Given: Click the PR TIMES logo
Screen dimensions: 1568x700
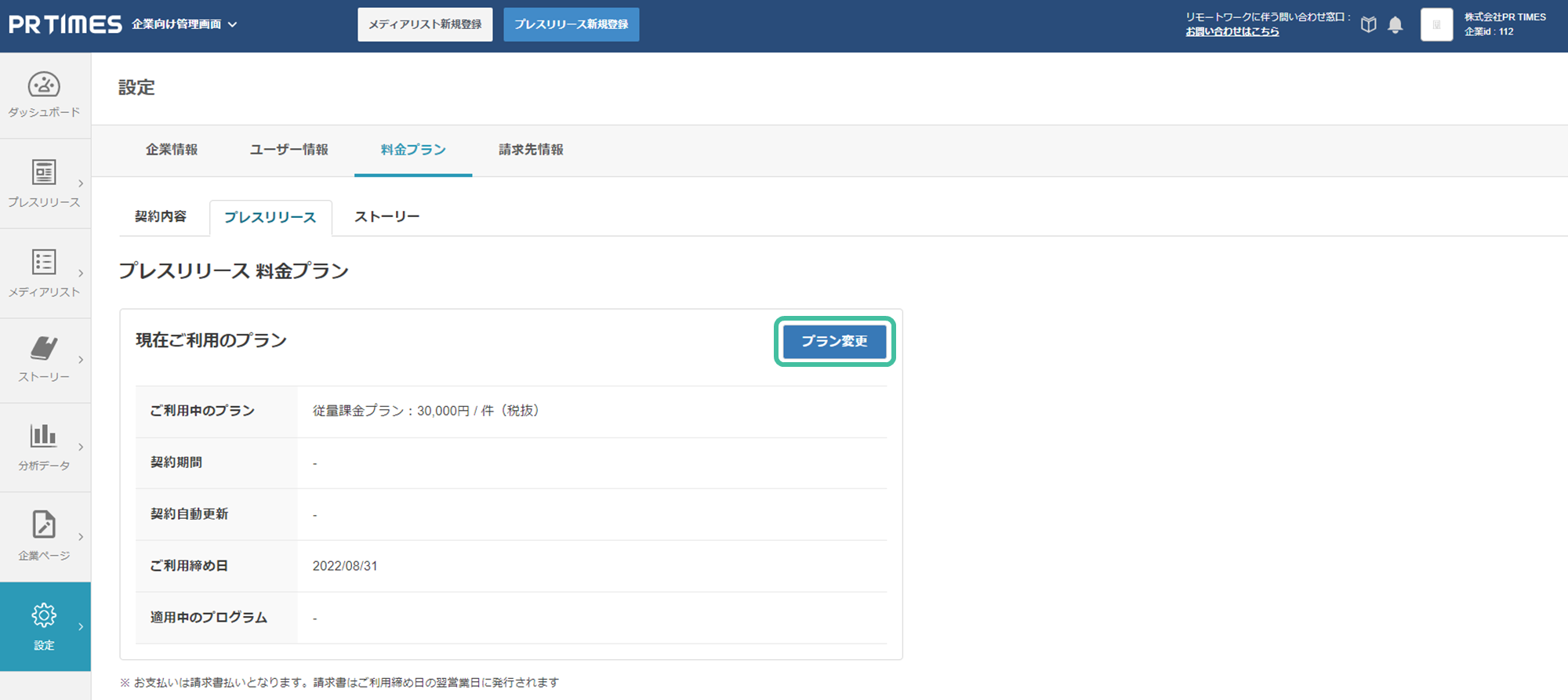Looking at the screenshot, I should coord(65,24).
